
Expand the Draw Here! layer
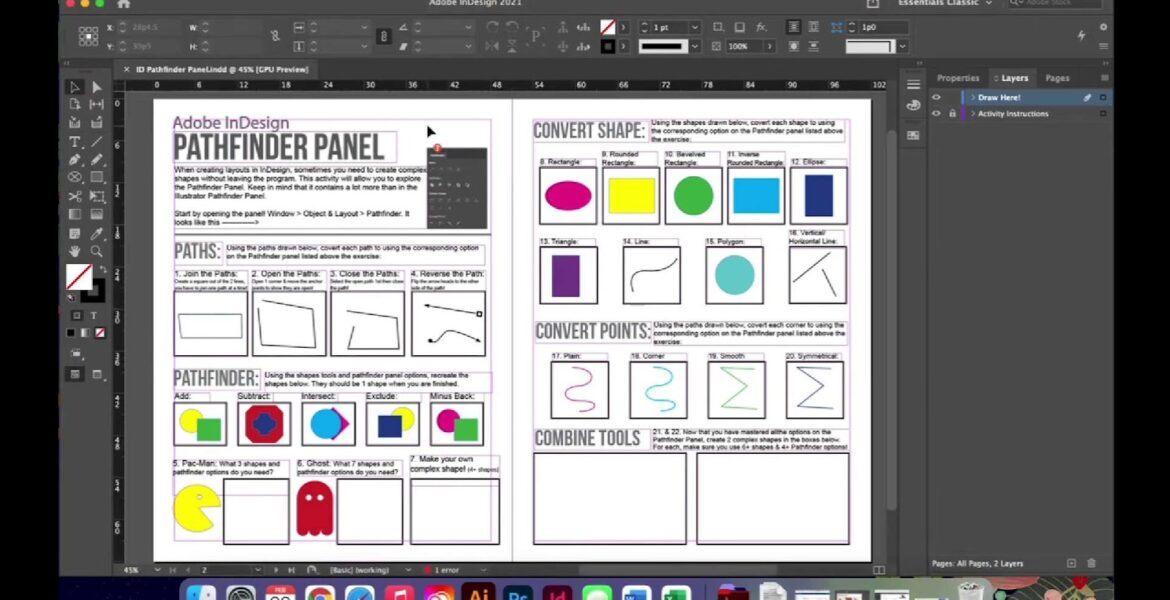(x=972, y=97)
